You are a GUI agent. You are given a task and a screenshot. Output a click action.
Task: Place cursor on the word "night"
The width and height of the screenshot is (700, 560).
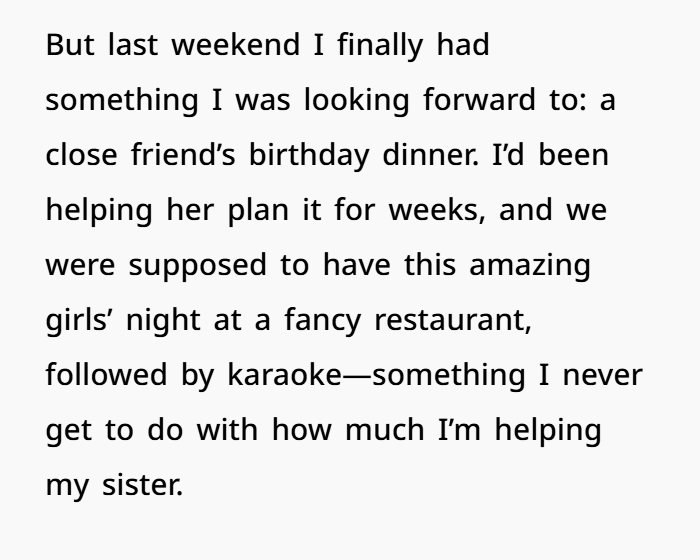(163, 321)
